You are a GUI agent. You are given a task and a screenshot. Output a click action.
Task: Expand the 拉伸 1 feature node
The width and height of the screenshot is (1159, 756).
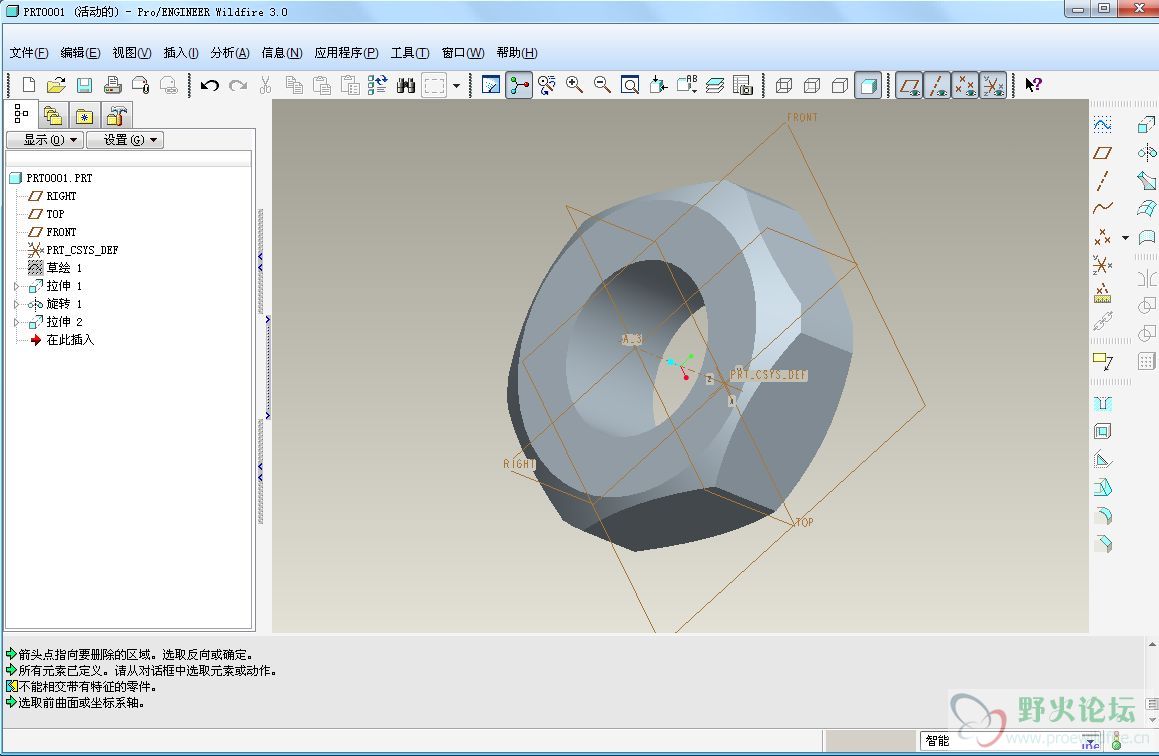16,286
